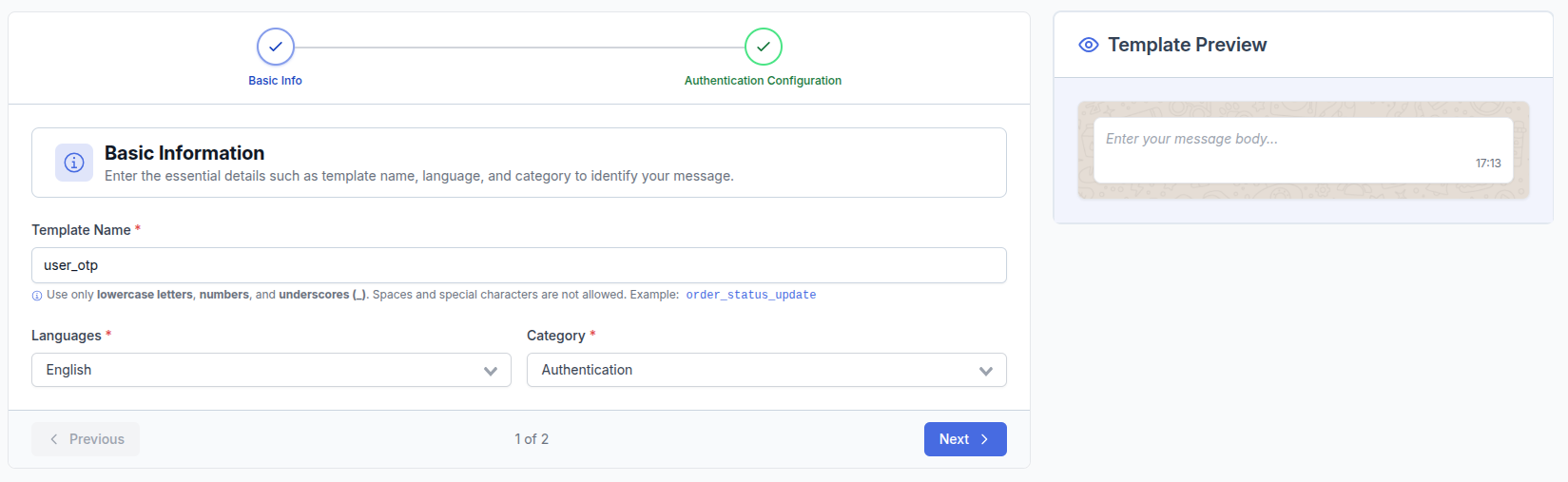Focus the Template Name input field
Image resolution: width=1568 pixels, height=482 pixels.
(x=519, y=265)
